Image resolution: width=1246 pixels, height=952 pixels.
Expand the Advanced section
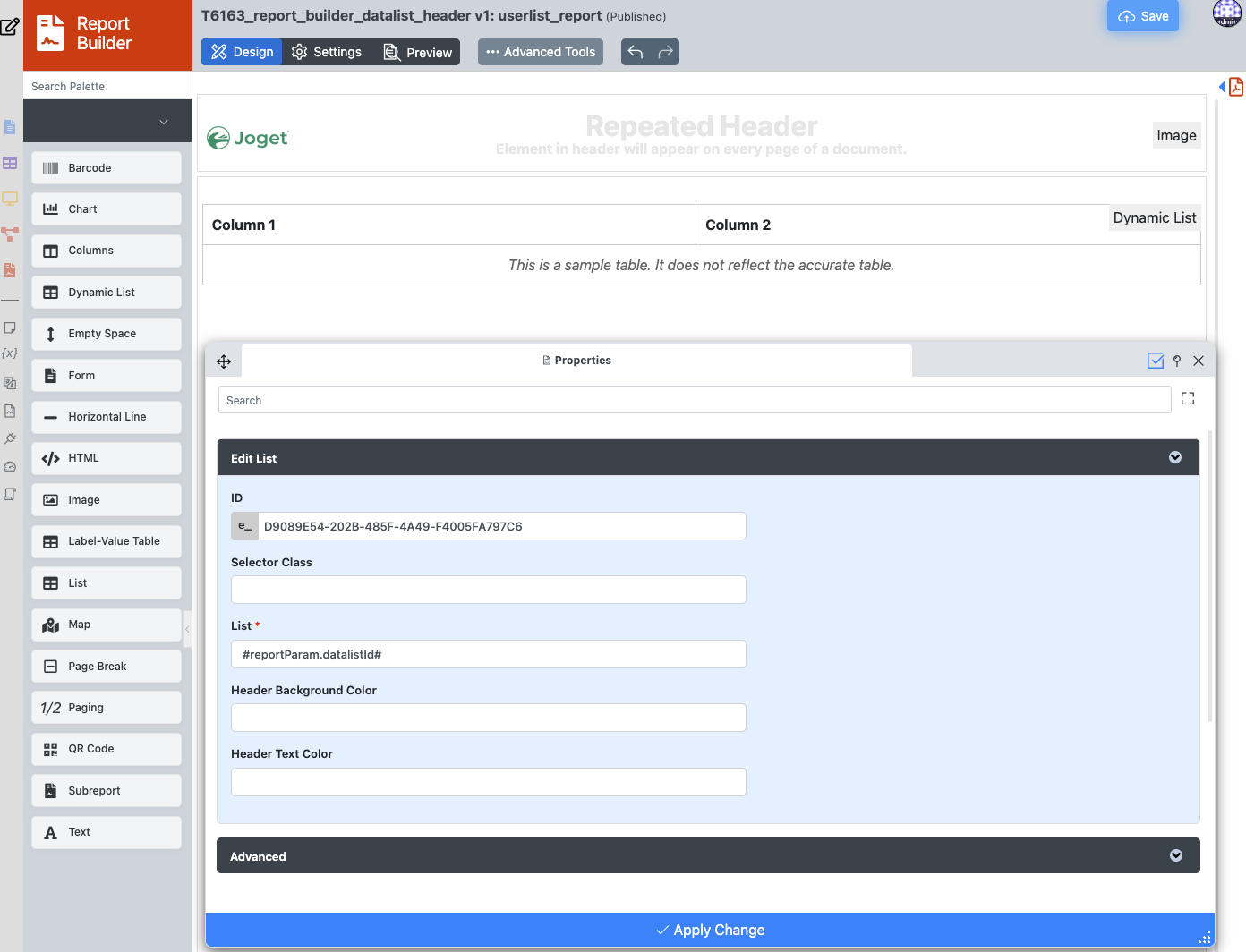click(1176, 855)
